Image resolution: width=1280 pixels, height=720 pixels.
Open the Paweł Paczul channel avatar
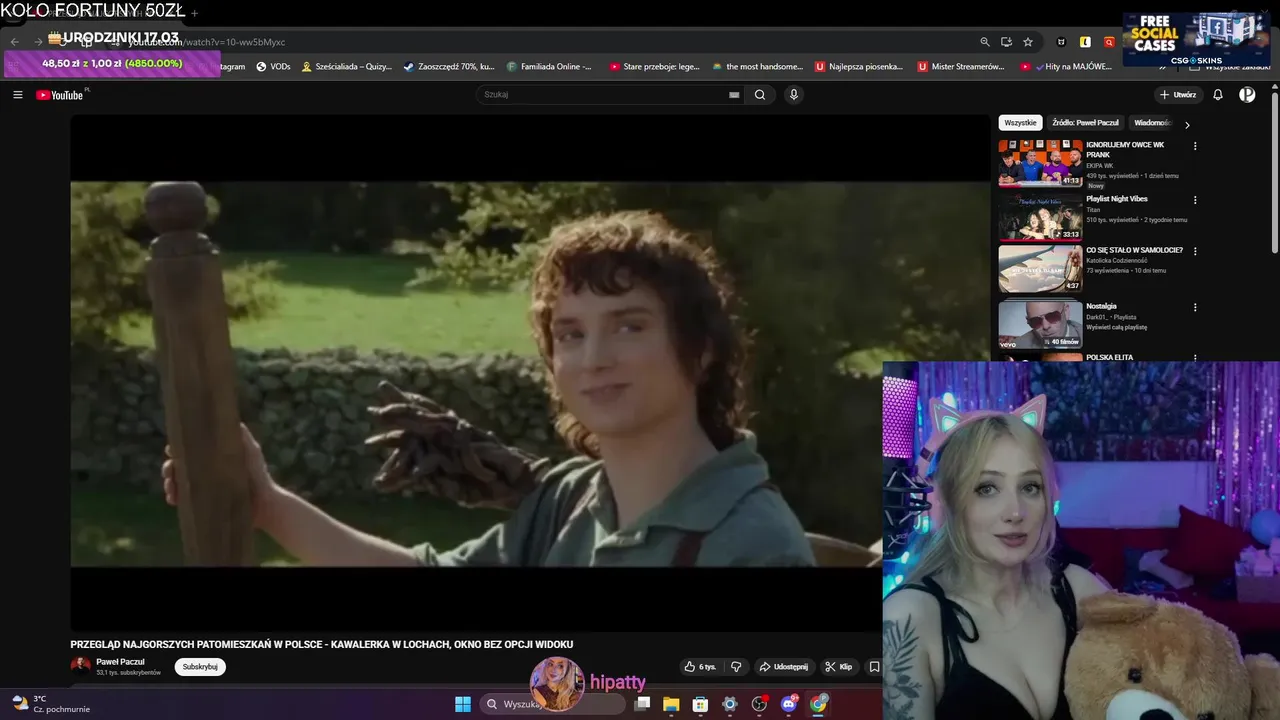pos(80,666)
